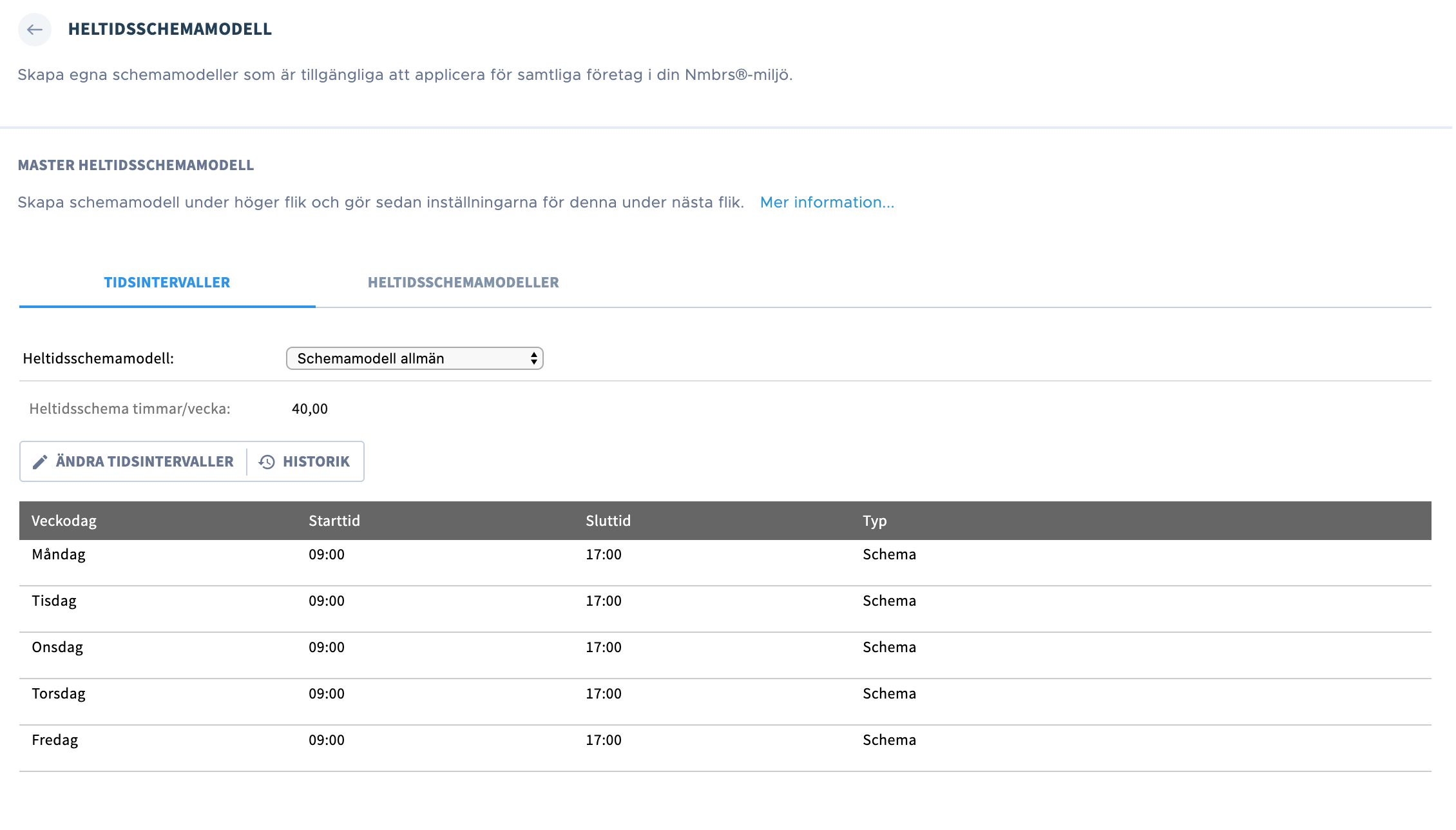Screen dimensions: 1456x830
Task: Click Tisdag end time 17:00
Action: click(604, 601)
